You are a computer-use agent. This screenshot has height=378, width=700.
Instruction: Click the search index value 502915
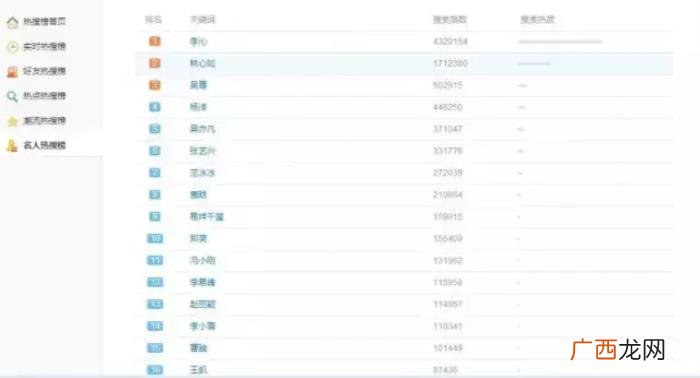pyautogui.click(x=447, y=85)
